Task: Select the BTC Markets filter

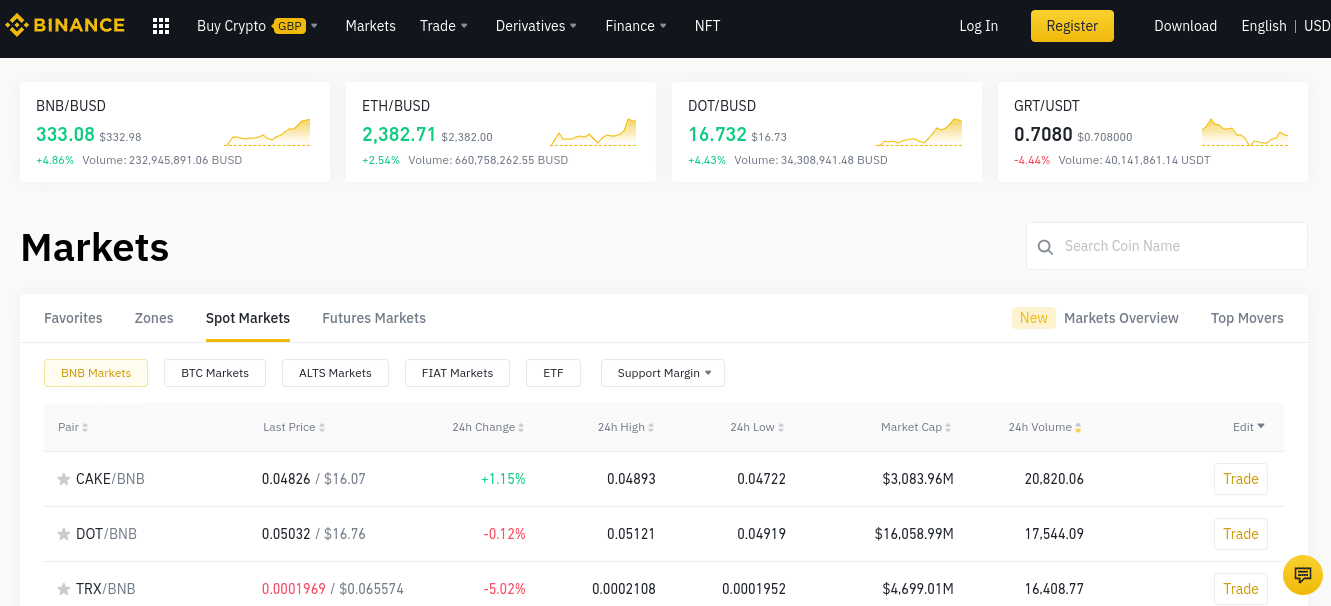Action: 215,373
